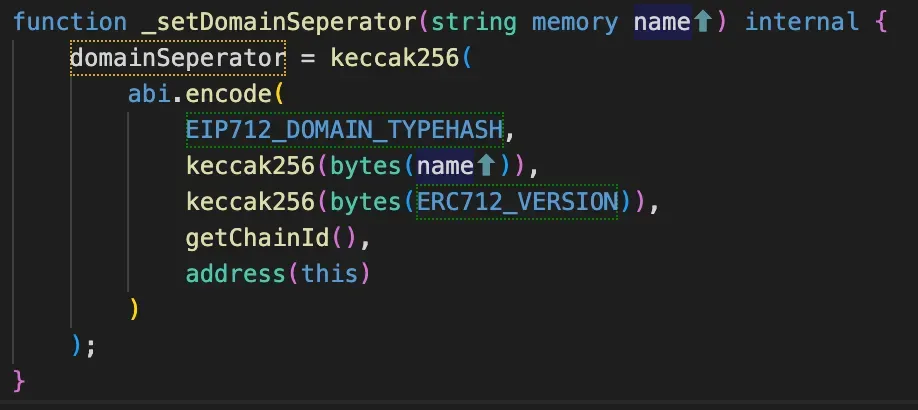The image size is (918, 410).
Task: Click 'name' inside bytes(name)
Action: [x=445, y=166]
